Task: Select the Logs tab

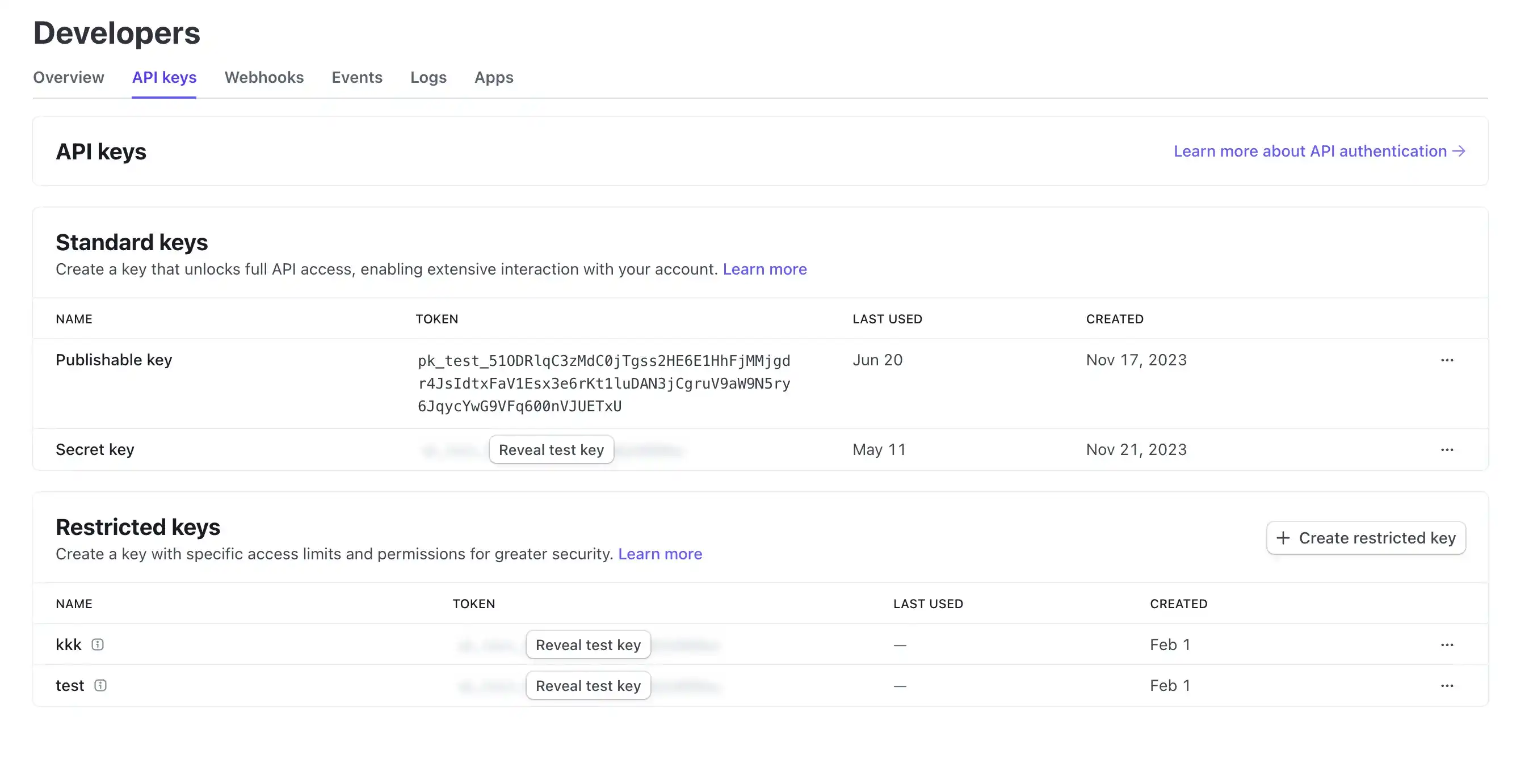Action: 428,78
